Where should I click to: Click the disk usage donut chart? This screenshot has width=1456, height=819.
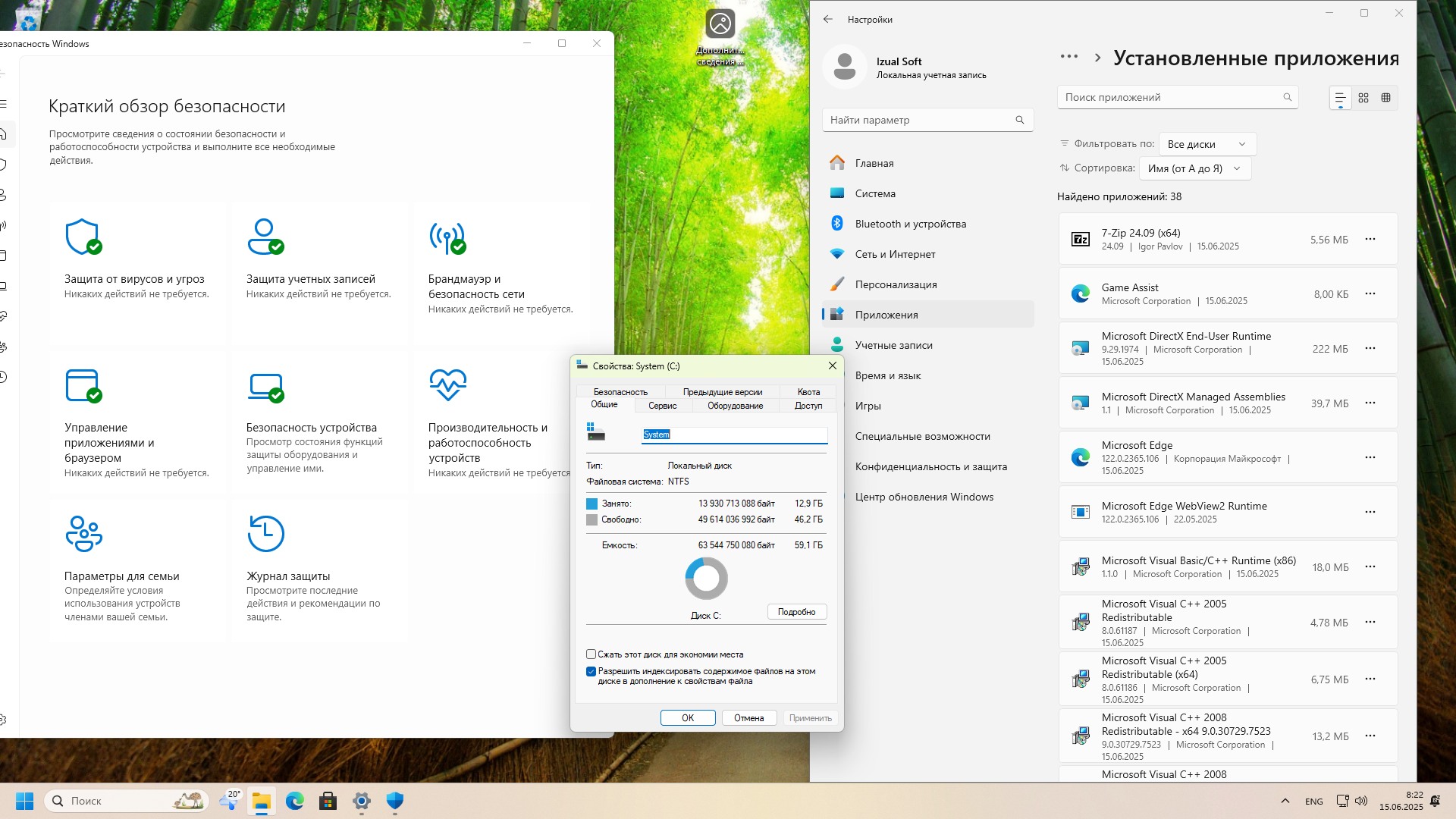[x=707, y=579]
